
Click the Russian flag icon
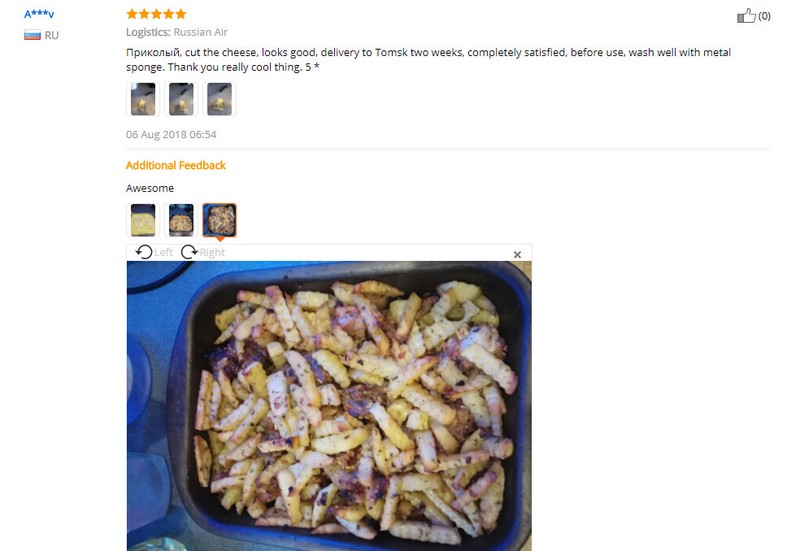32,35
